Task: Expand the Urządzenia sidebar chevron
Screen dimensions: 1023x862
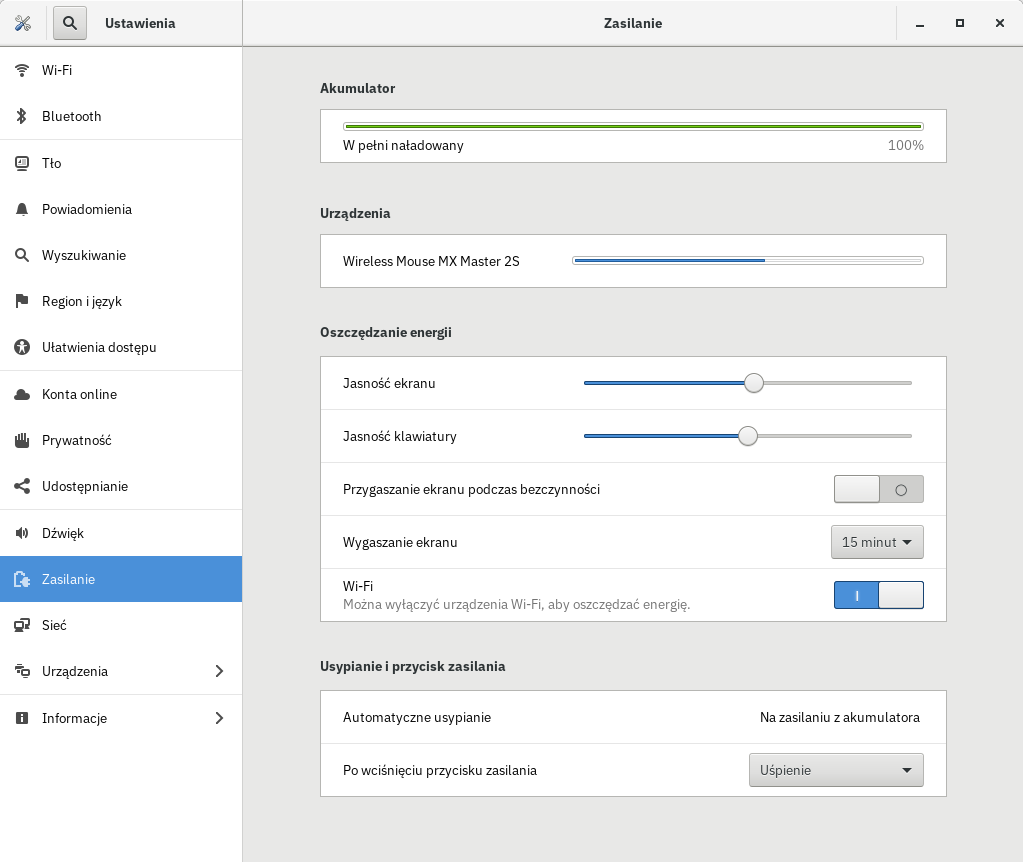Action: click(219, 671)
